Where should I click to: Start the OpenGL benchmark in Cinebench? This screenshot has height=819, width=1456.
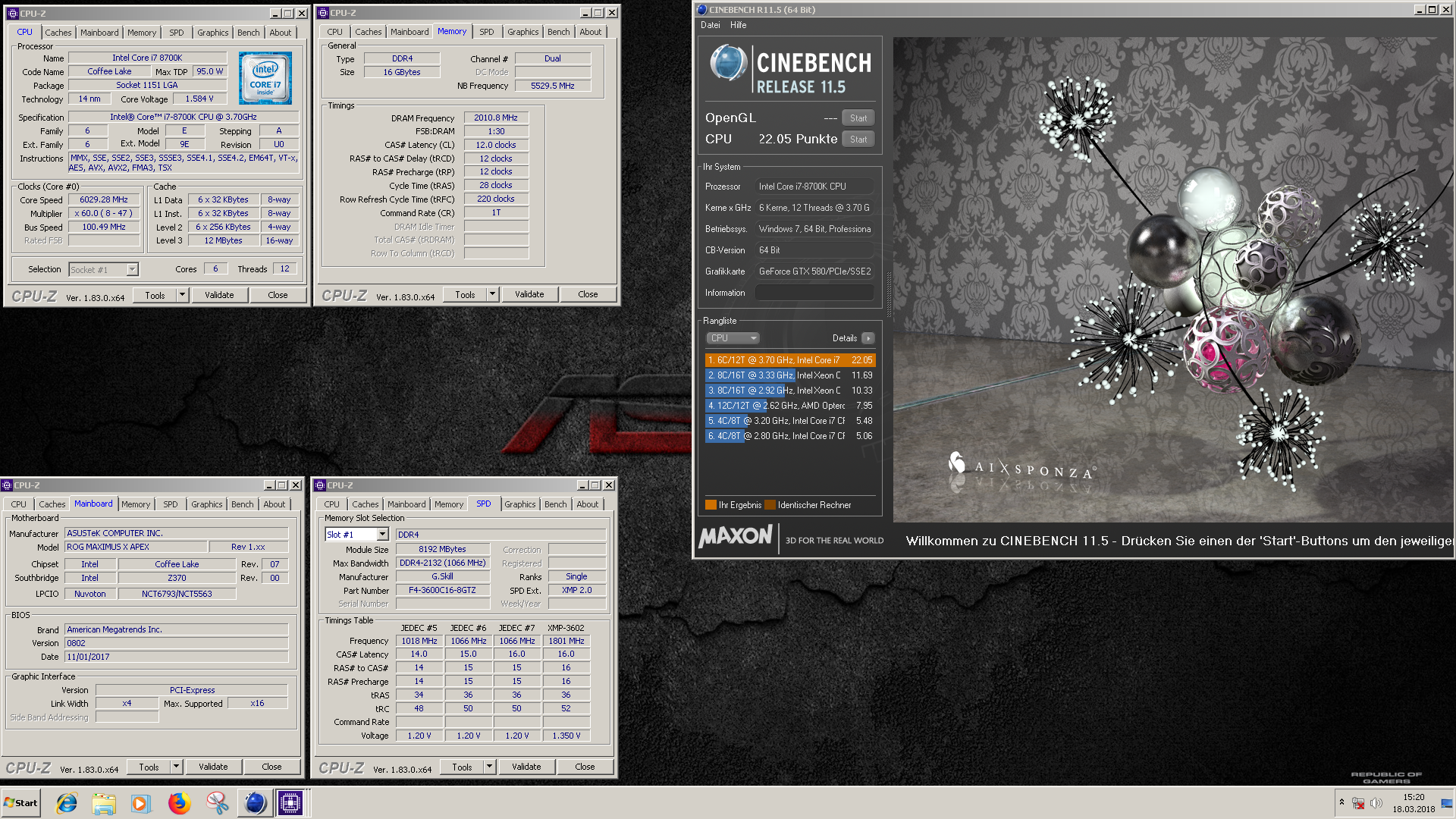pyautogui.click(x=858, y=118)
